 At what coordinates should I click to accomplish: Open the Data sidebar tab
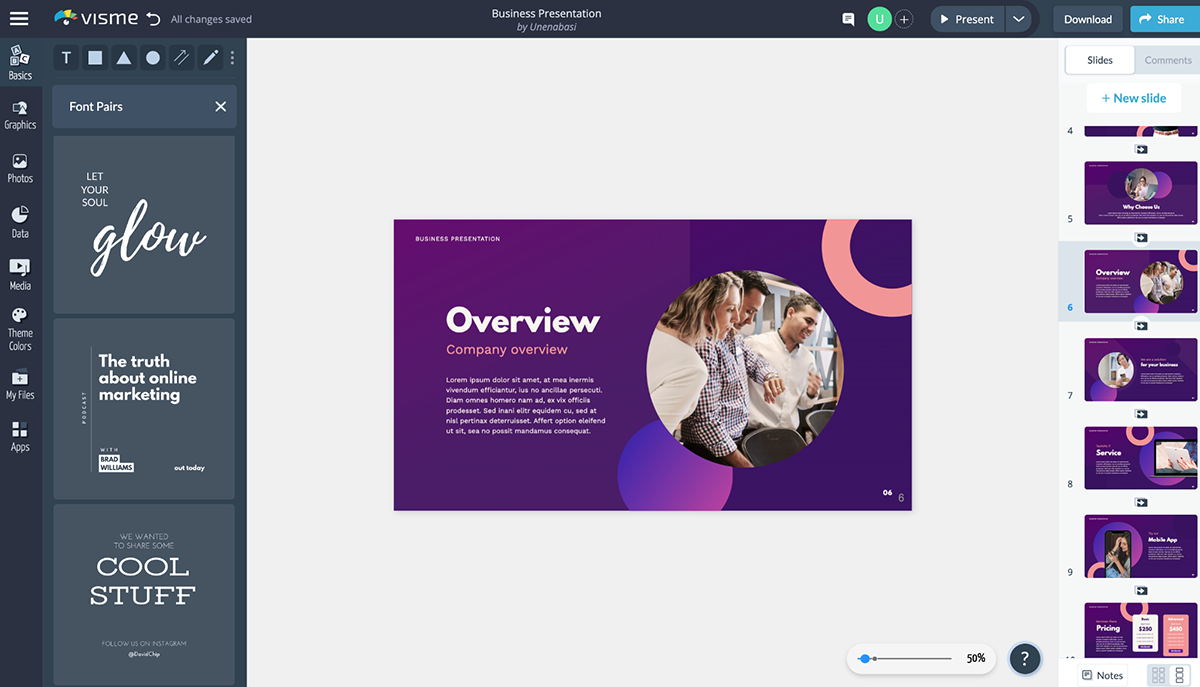point(20,222)
